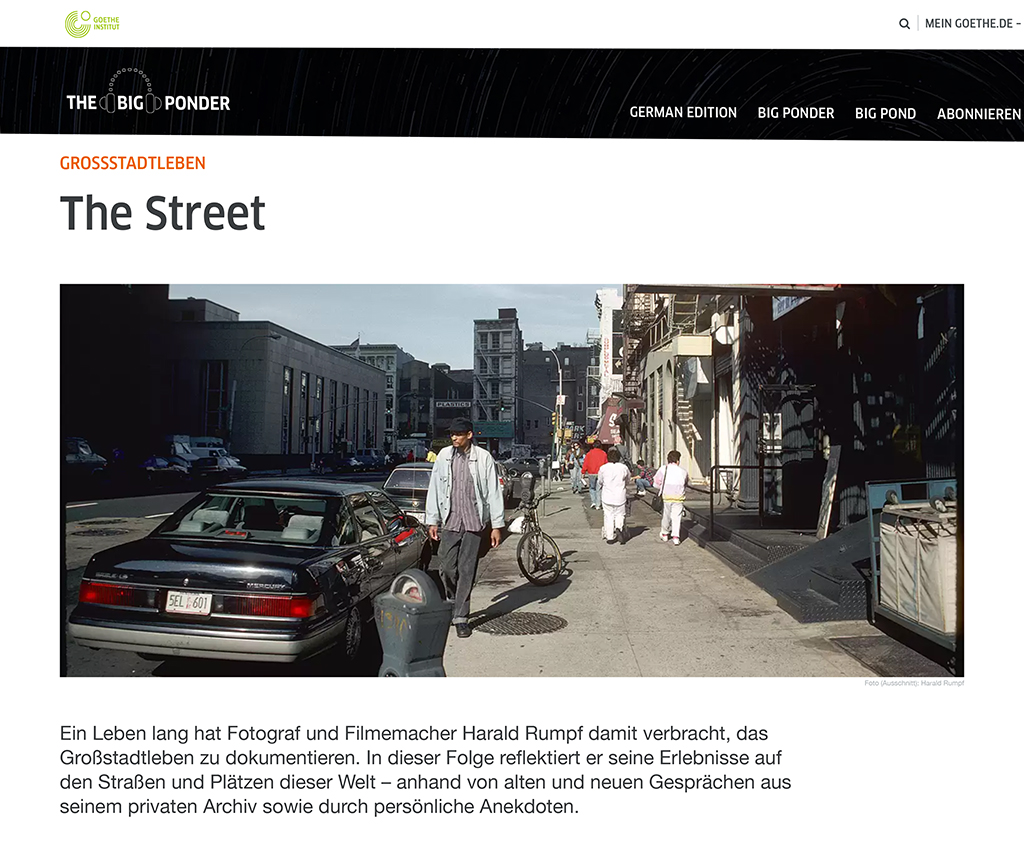
Task: Expand the MEIN GOETHE.DE dropdown
Action: coord(972,24)
